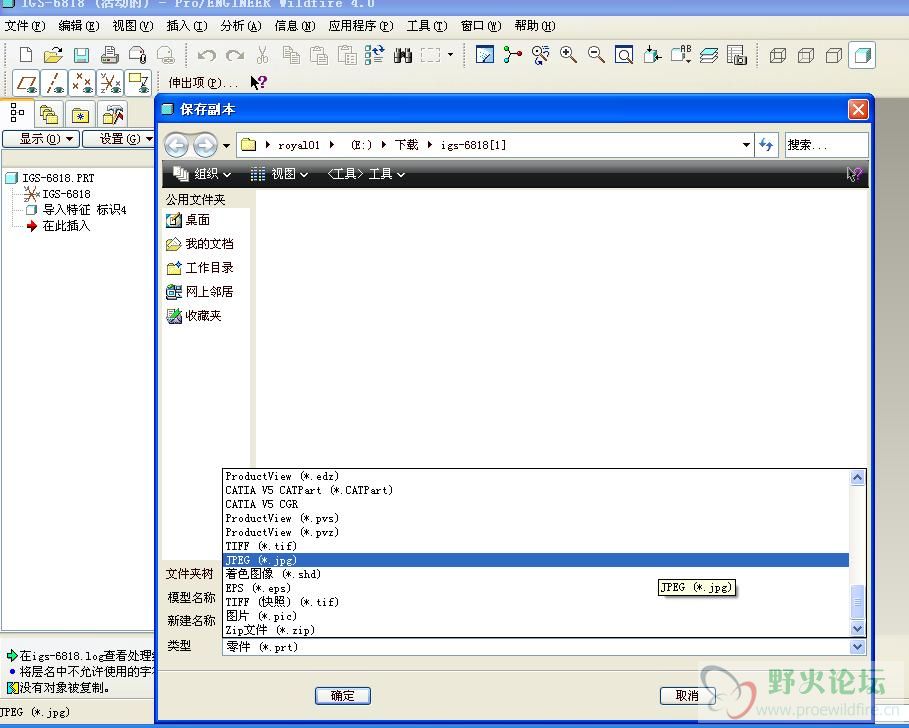Click the refresh folder icon
Screen dimensions: 909x728
coord(766,145)
